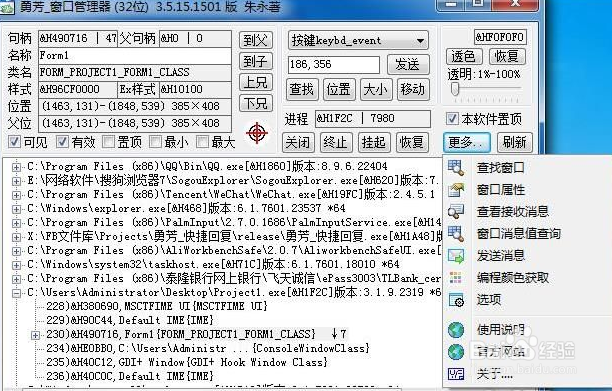
Task: Choose 编程颜色获取 from the menu
Action: tap(512, 278)
